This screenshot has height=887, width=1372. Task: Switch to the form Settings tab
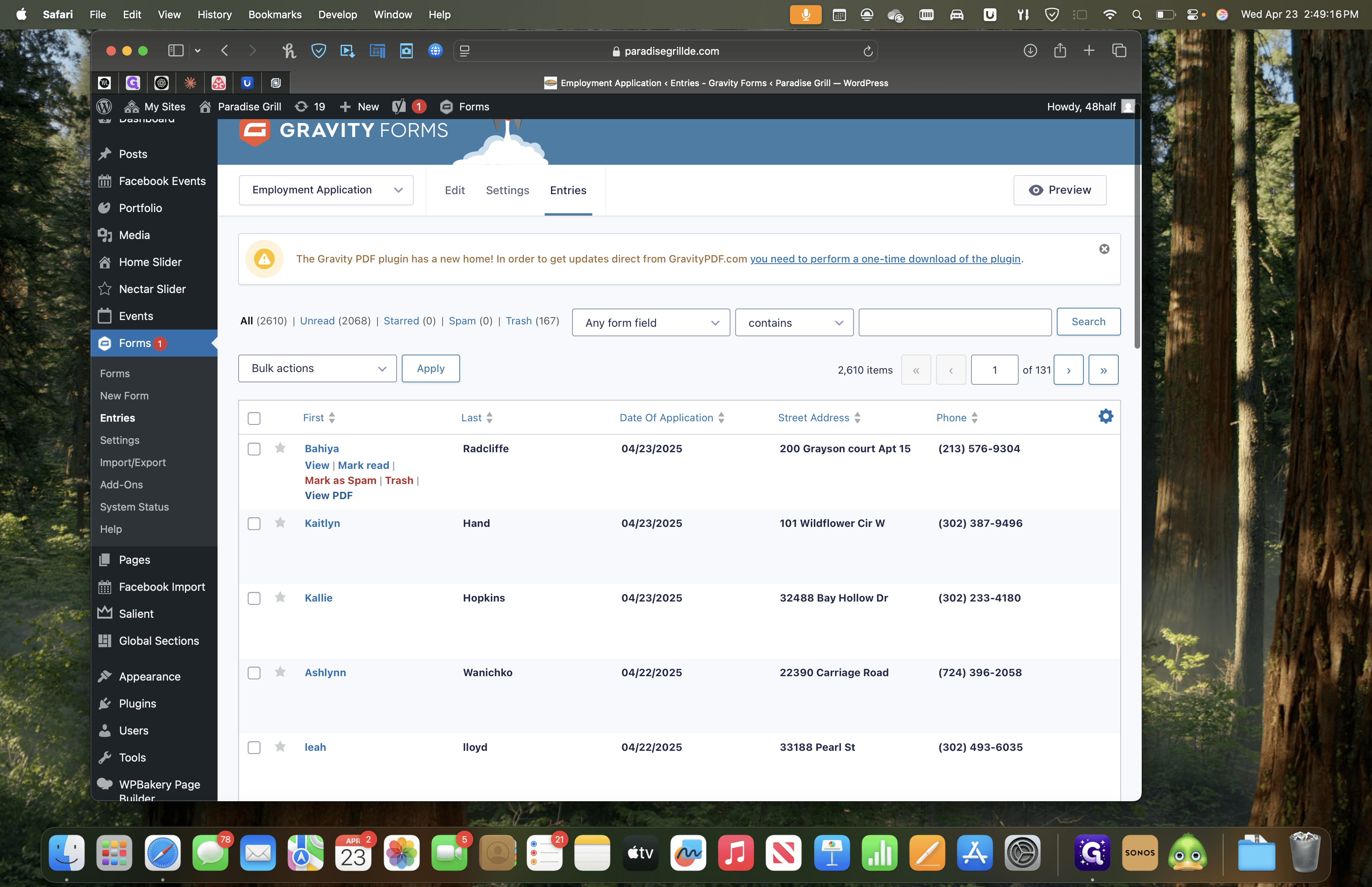(x=507, y=190)
